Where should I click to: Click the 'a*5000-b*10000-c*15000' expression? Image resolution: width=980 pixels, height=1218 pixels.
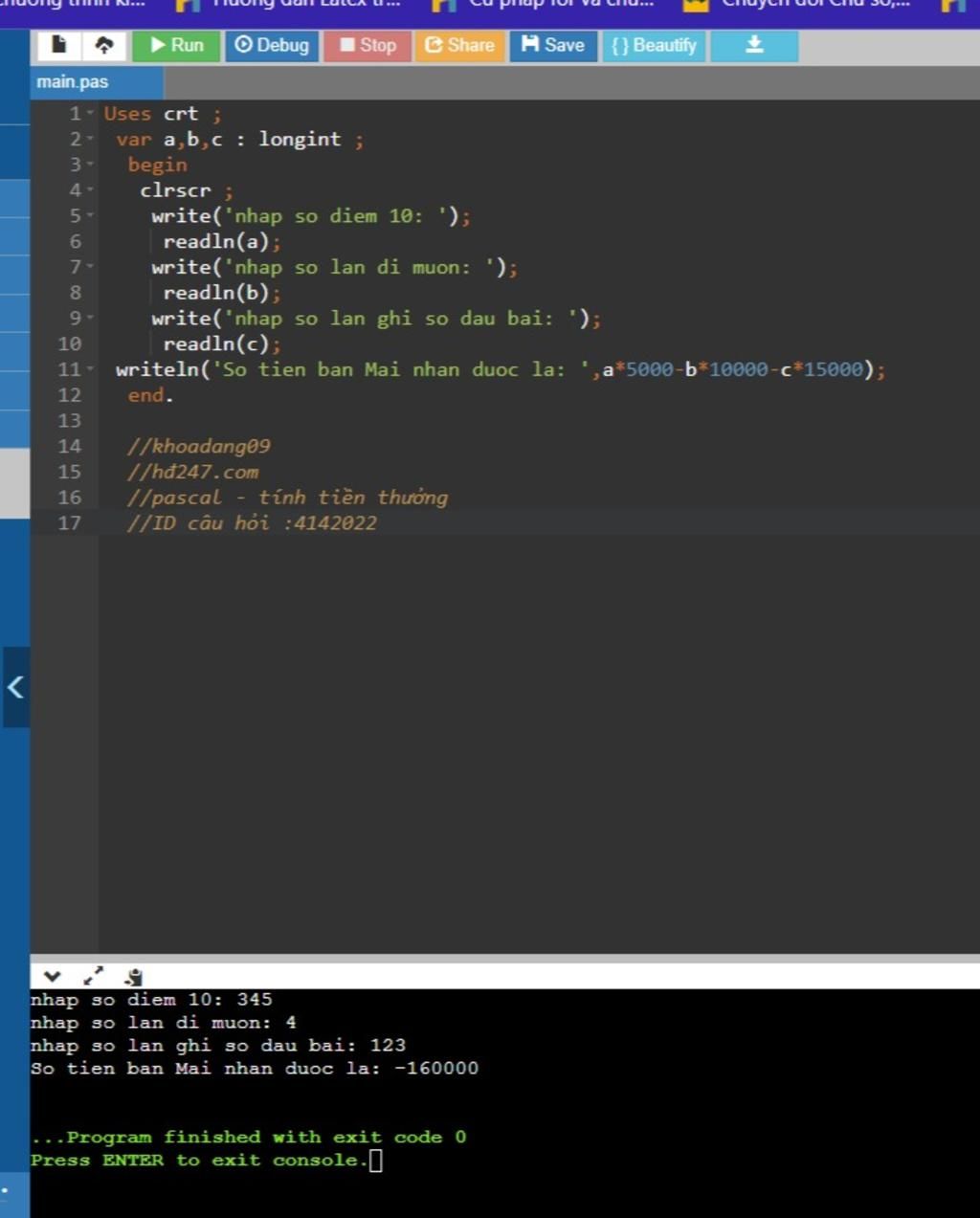tap(733, 369)
